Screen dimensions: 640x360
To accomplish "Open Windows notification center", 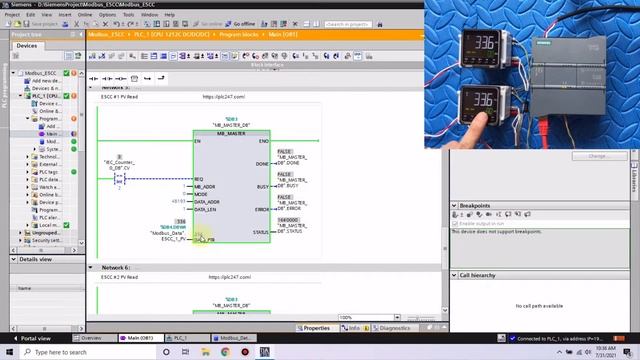I will click(628, 352).
